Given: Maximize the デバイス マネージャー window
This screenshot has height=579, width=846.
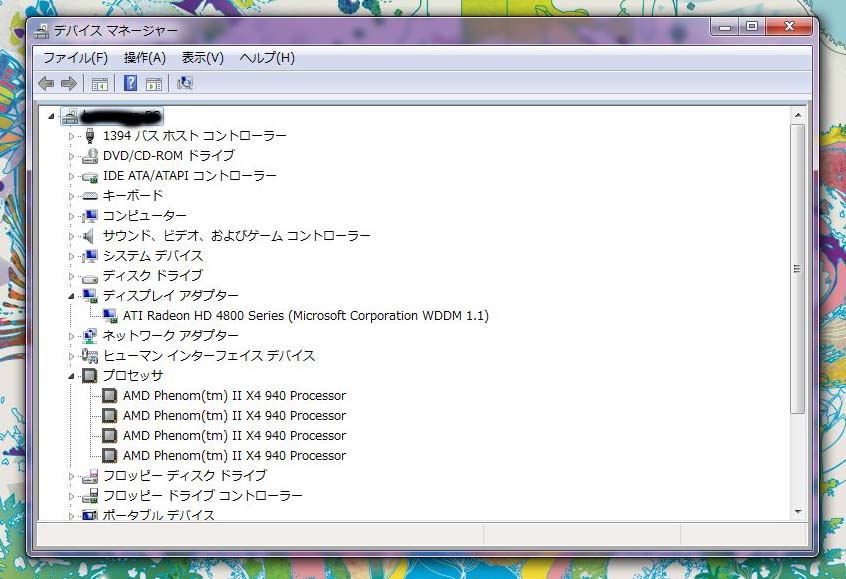Looking at the screenshot, I should pos(752,26).
